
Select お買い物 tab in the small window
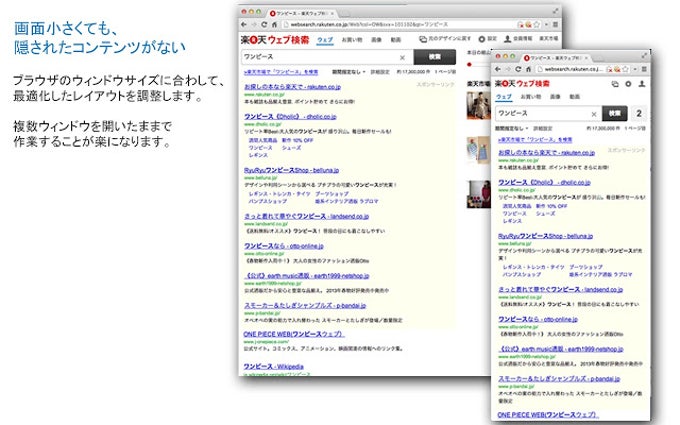[530, 97]
